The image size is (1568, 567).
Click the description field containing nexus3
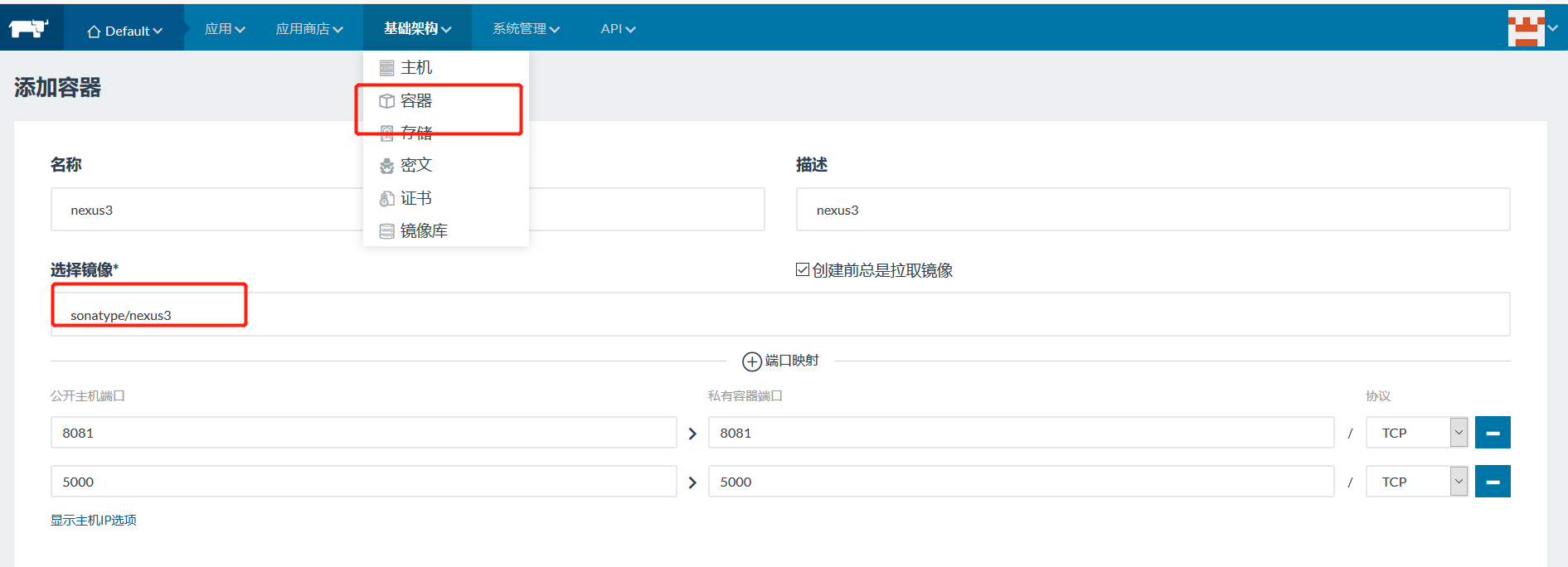(1153, 210)
